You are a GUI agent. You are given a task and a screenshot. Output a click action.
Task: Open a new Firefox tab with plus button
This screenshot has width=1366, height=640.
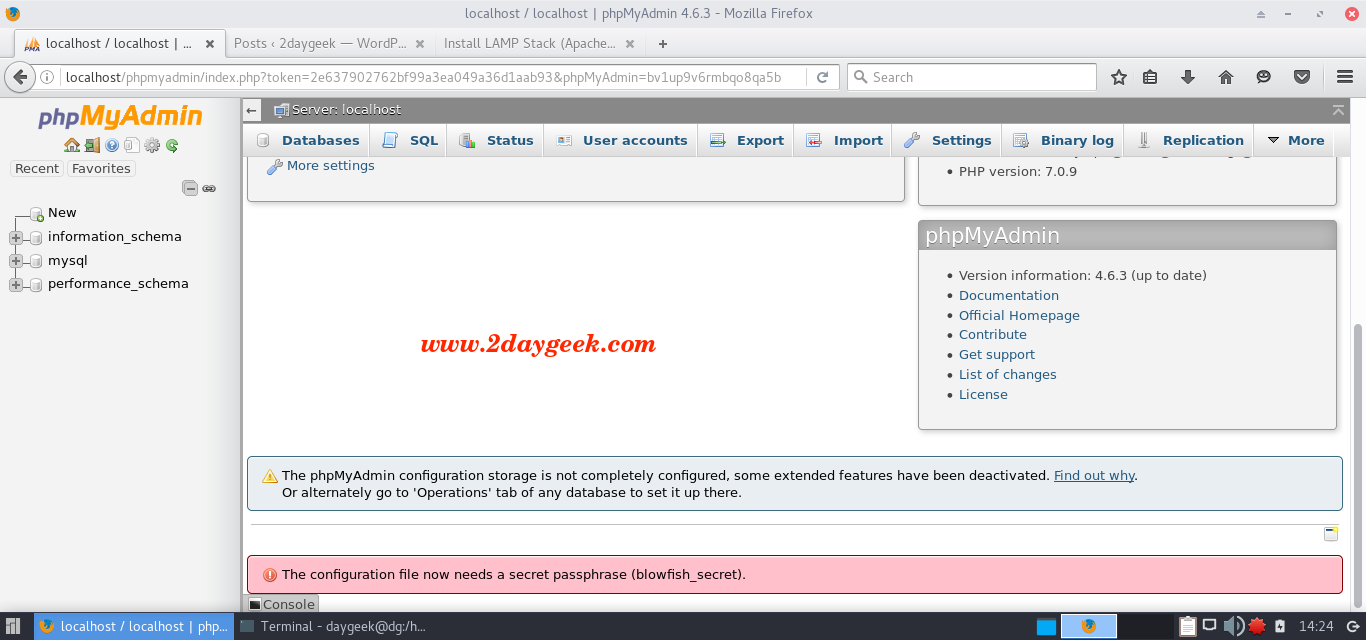tap(662, 43)
